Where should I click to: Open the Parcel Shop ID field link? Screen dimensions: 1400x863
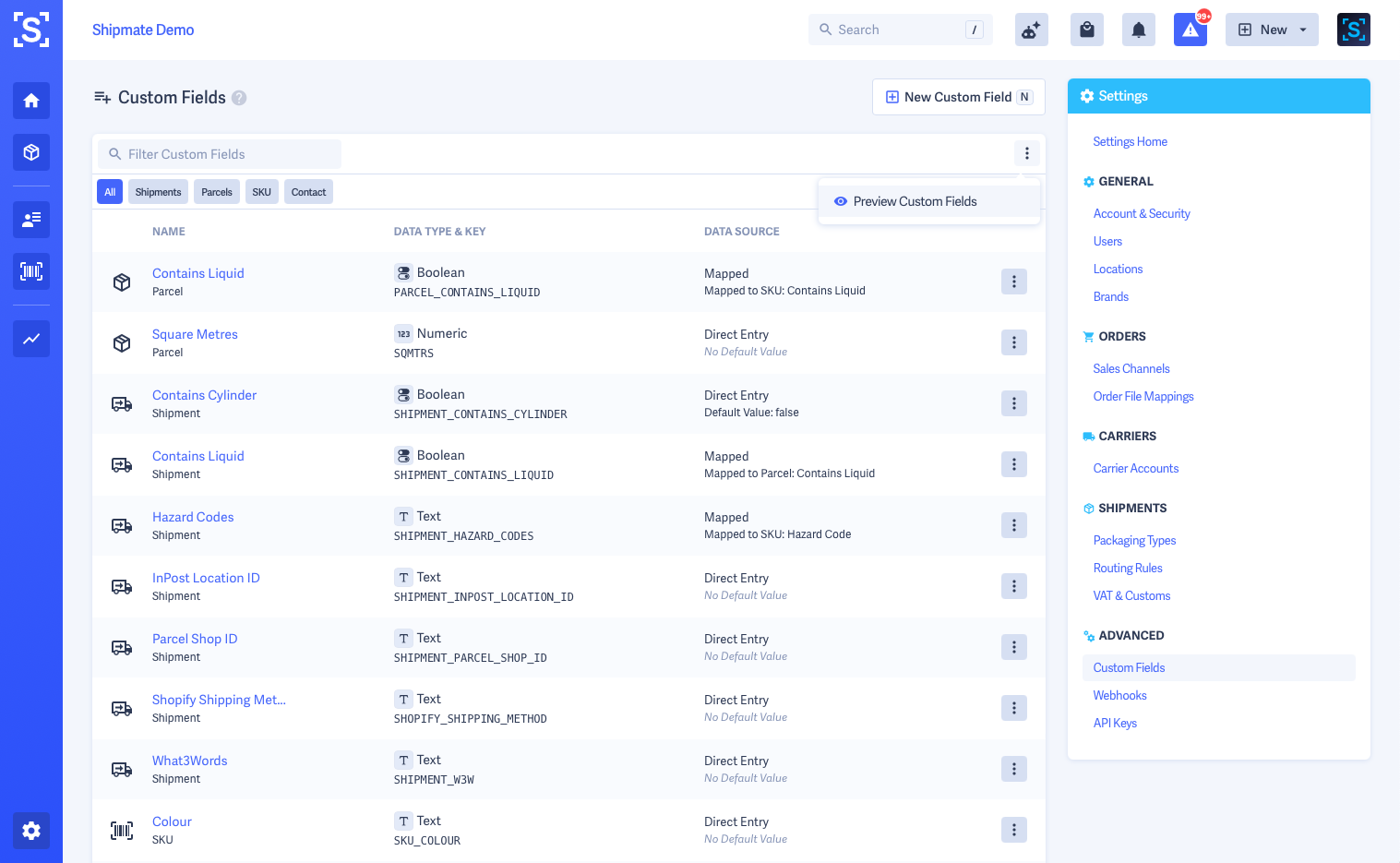(x=195, y=639)
